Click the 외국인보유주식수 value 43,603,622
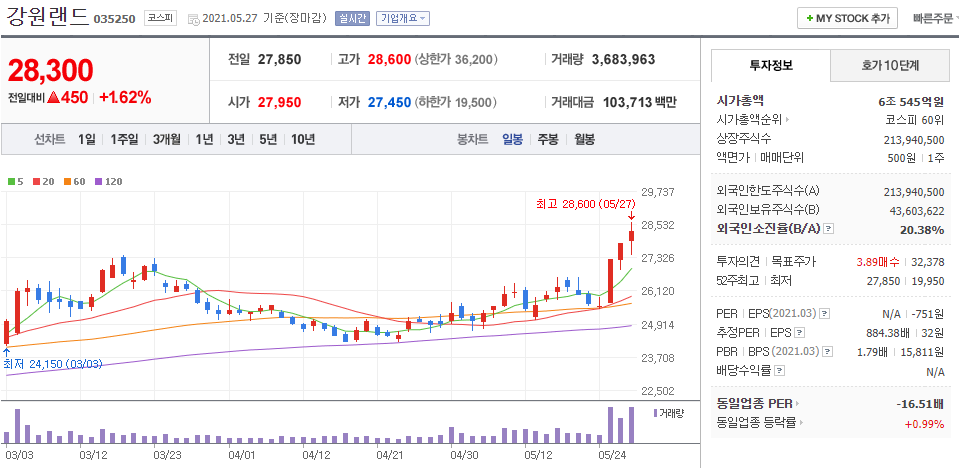The width and height of the screenshot is (959, 468). tap(917, 211)
